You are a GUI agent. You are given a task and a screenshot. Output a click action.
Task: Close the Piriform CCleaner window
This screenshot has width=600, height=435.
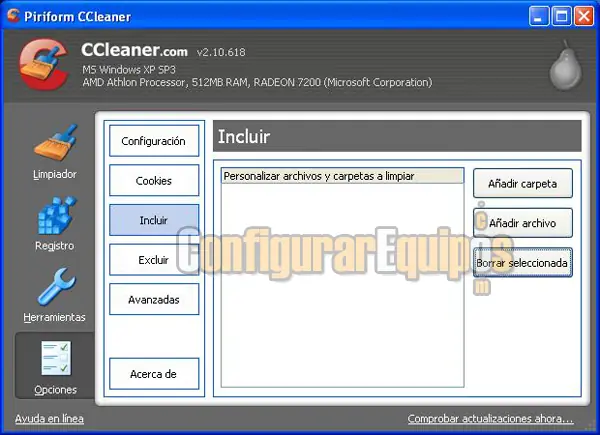tap(584, 16)
